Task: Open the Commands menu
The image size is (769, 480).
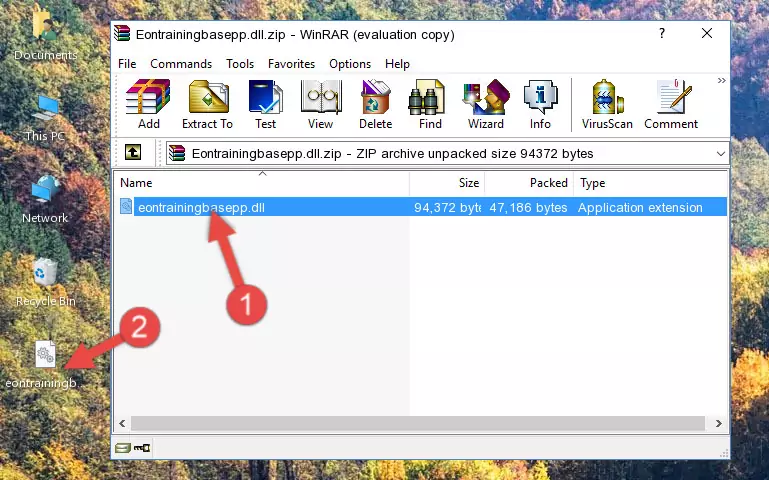Action: click(181, 64)
